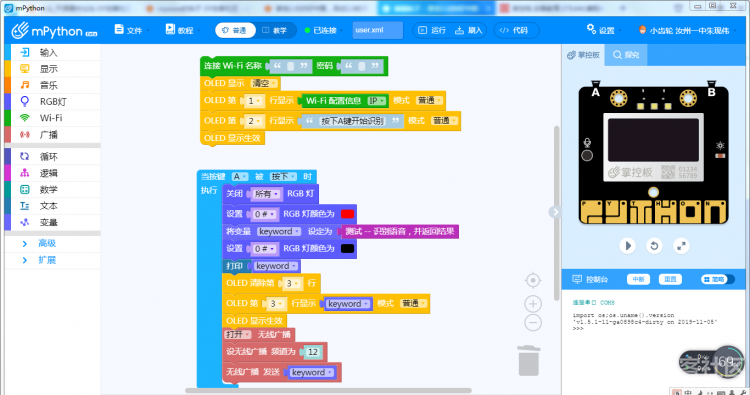The height and width of the screenshot is (395, 750).
Task: Open the line number 1 dropdown in OLED block
Action: point(254,101)
